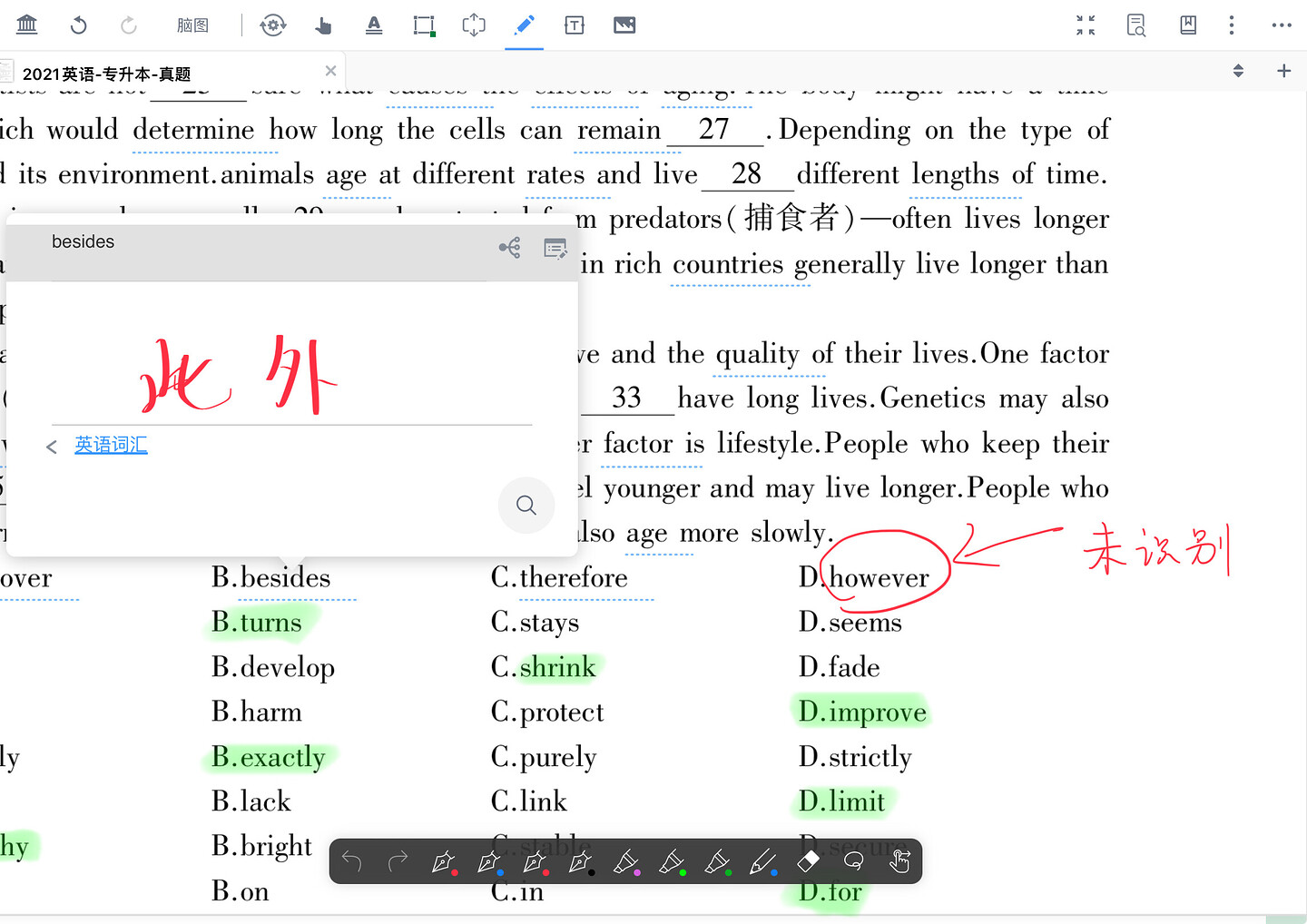Open the 英语词汇 link
1307x924 pixels.
pos(111,445)
